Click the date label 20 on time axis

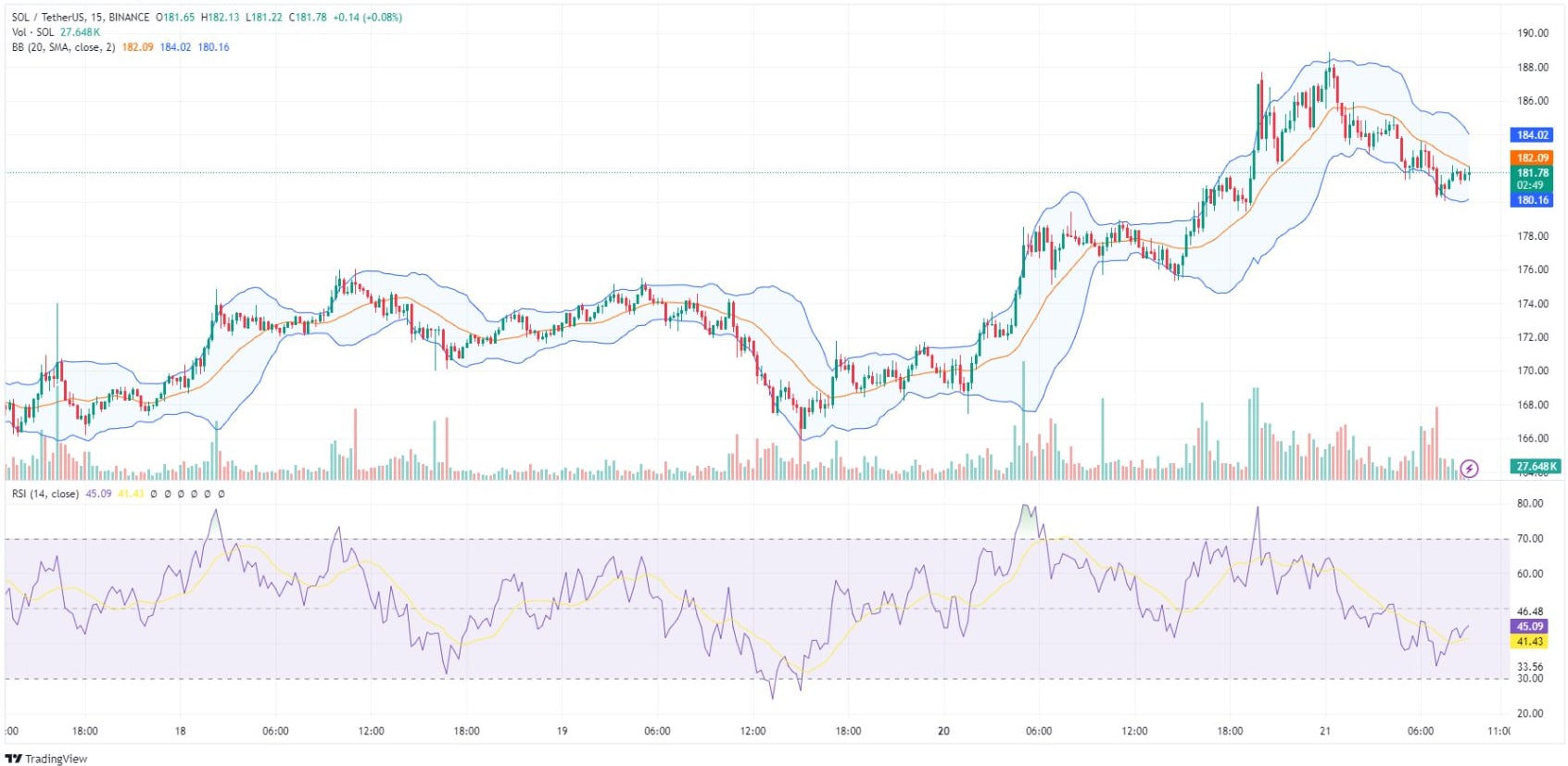[943, 732]
